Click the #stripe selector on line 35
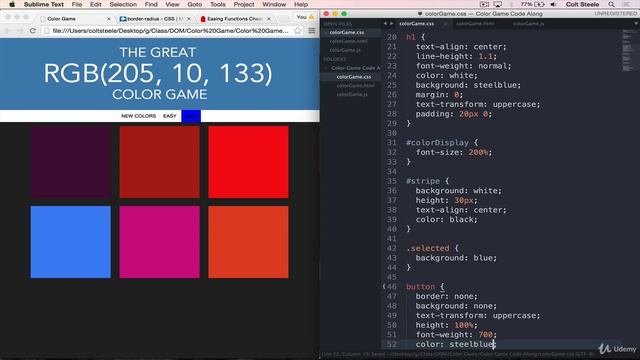This screenshot has height=360, width=640. (x=423, y=181)
